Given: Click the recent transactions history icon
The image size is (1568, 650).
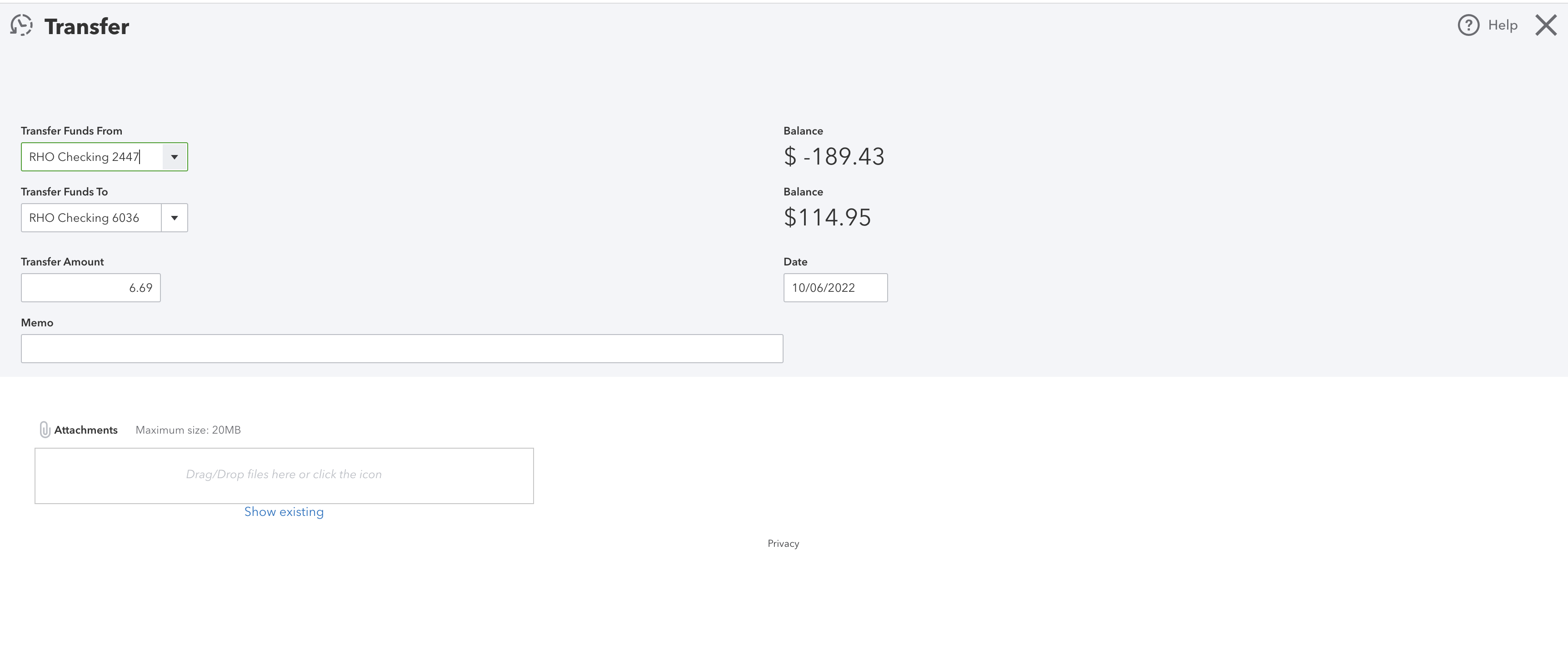Looking at the screenshot, I should pos(21,25).
